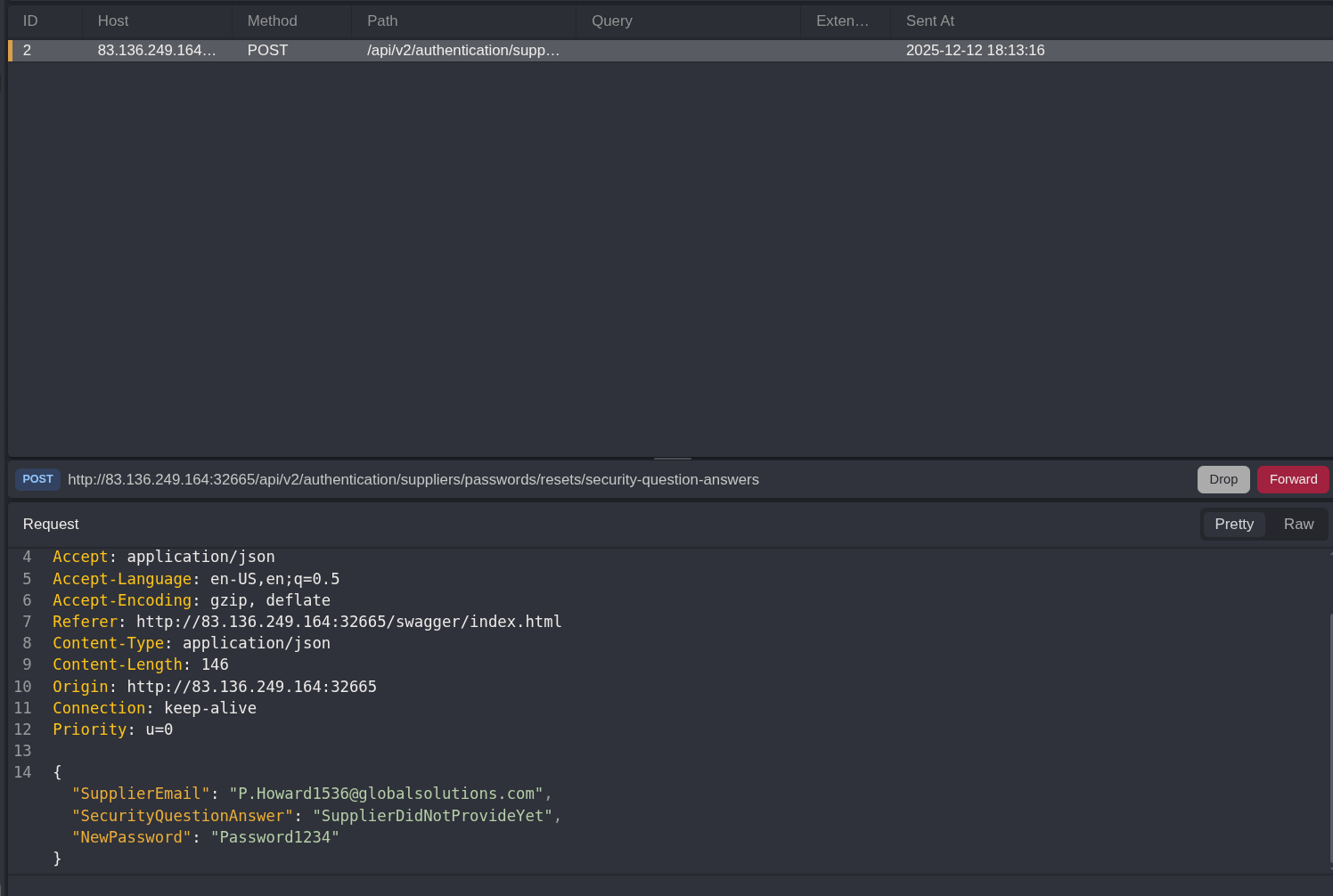Click the Forward button
Viewport: 1333px width, 896px height.
[x=1292, y=479]
